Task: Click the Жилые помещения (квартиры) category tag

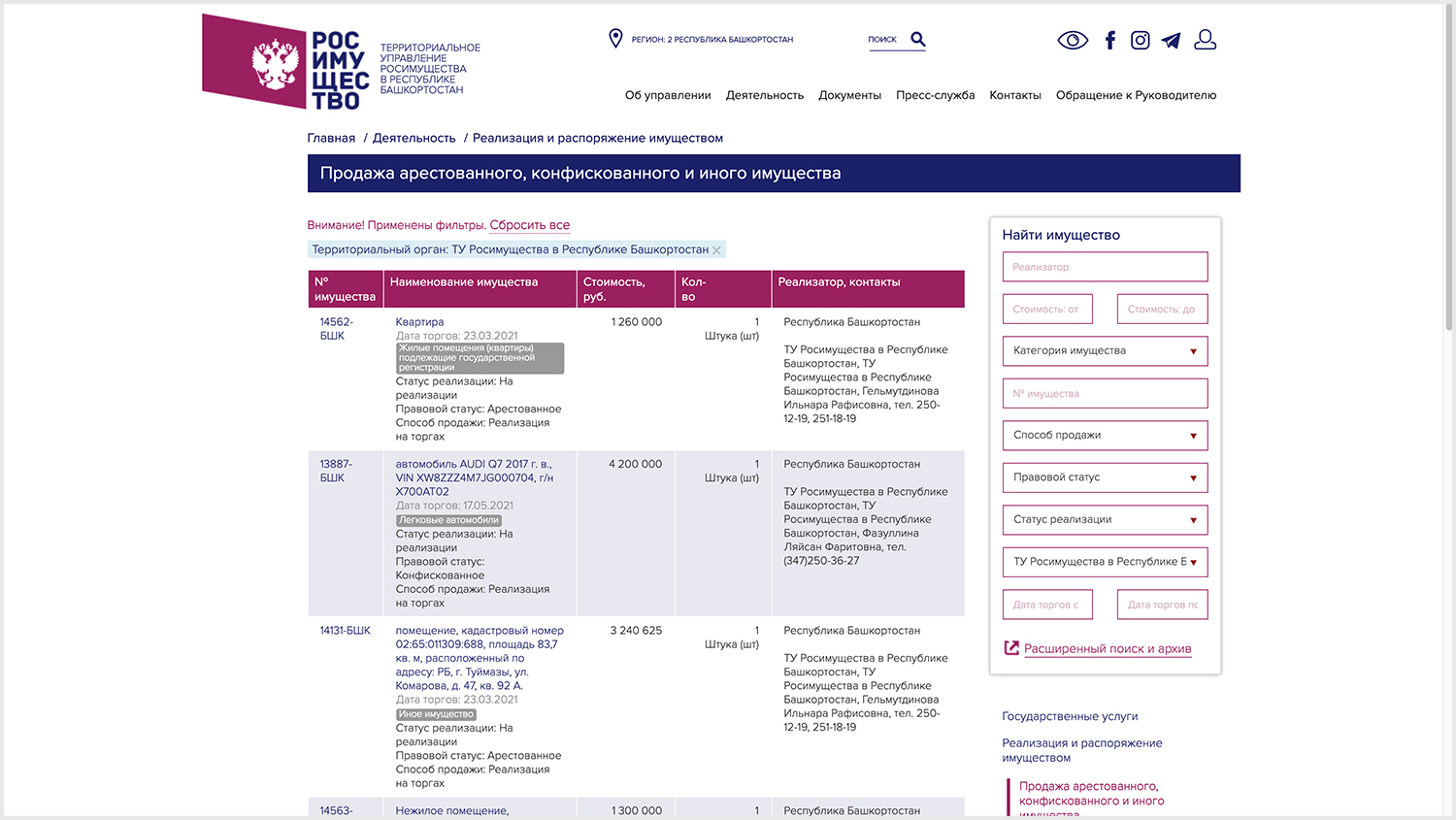Action: pyautogui.click(x=480, y=358)
